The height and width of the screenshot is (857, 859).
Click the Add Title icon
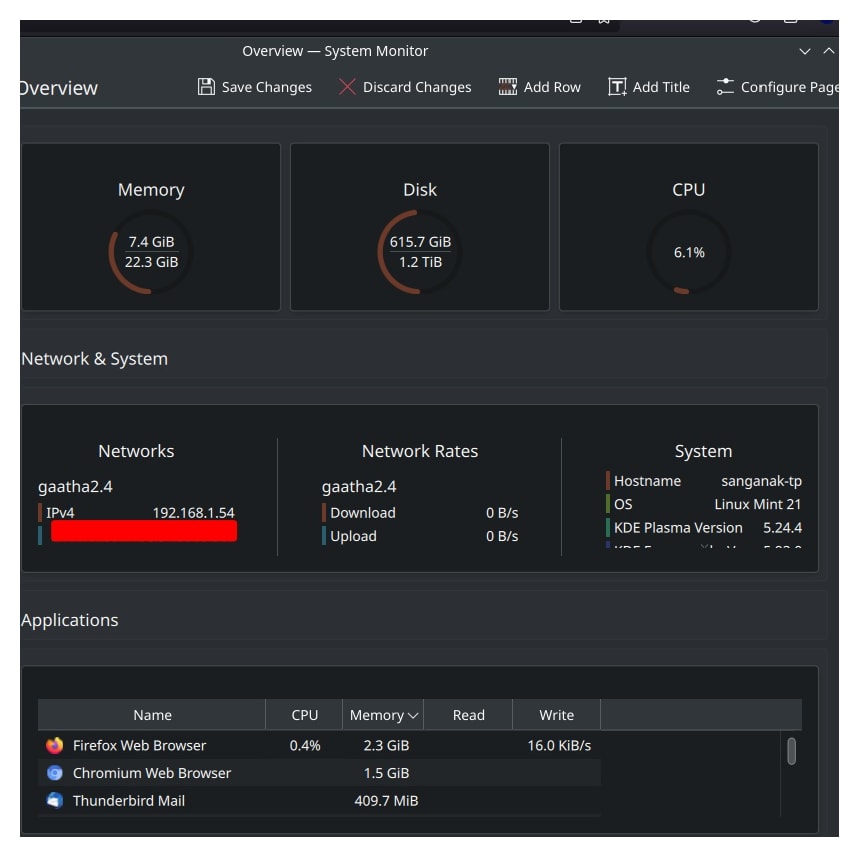(617, 87)
